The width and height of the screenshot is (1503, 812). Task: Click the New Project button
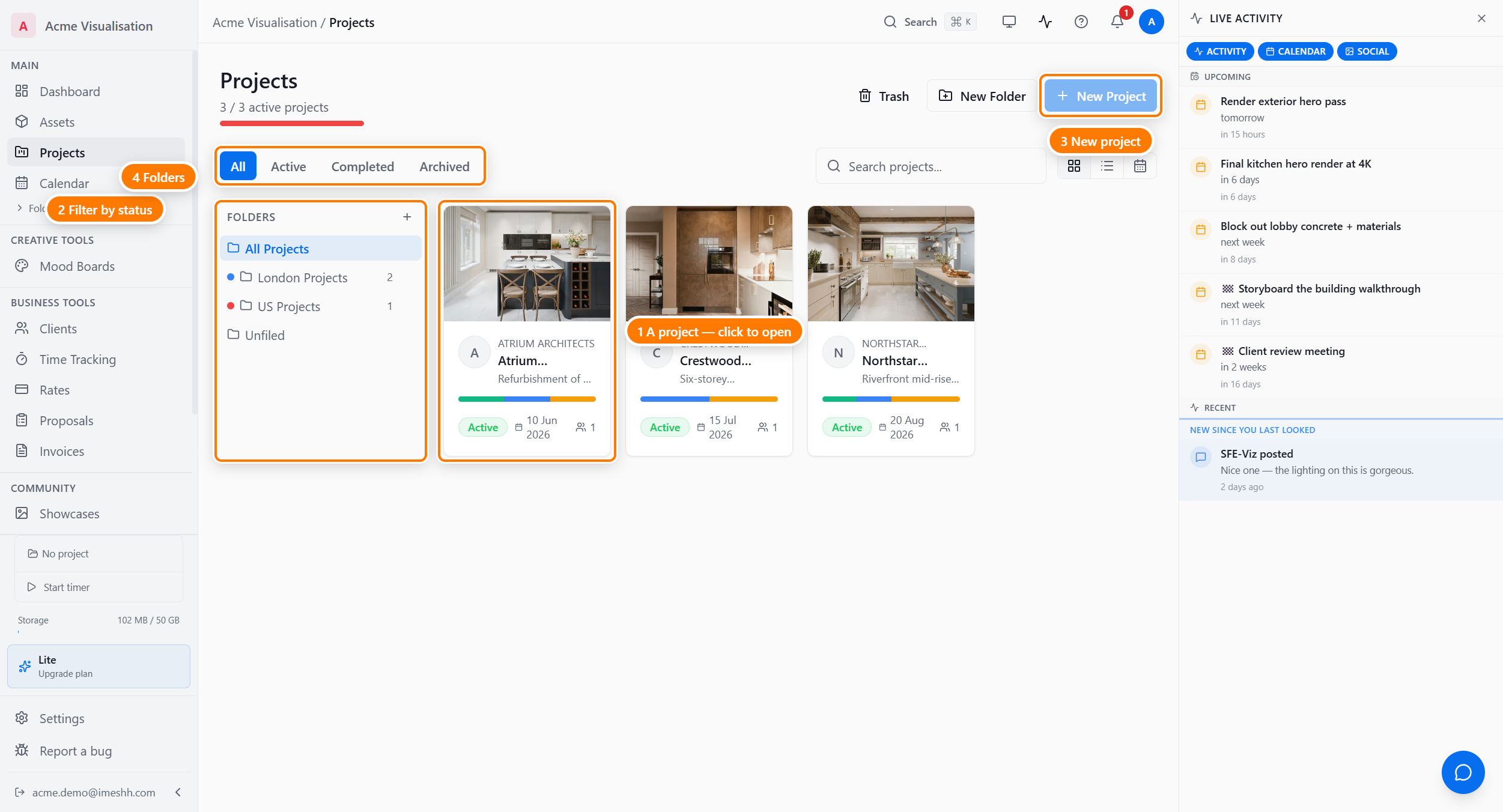point(1101,96)
